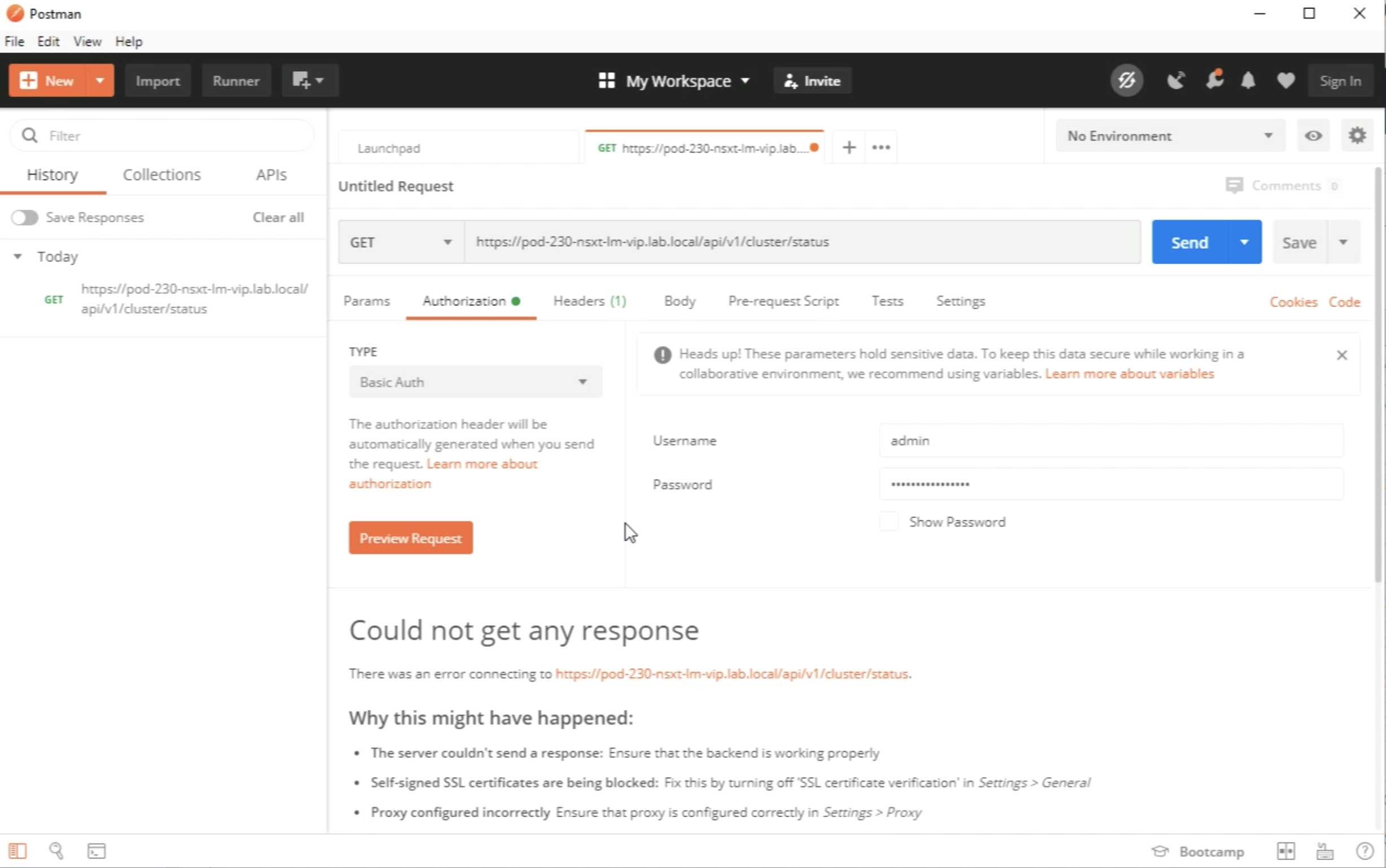Expand the Basic Auth type dropdown
Screen dimensions: 1386x868
pos(475,382)
